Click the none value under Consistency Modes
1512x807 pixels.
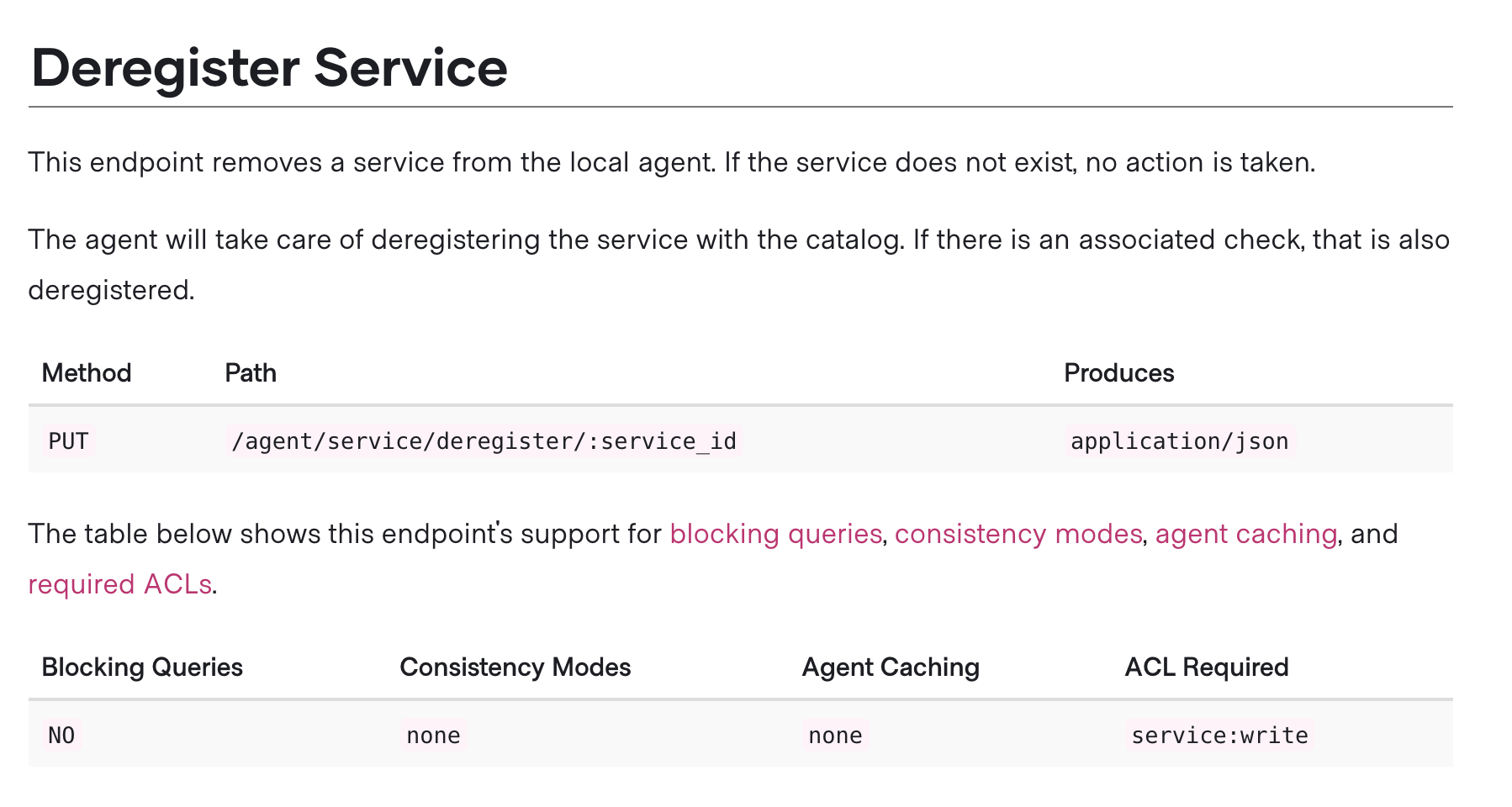[x=433, y=736]
